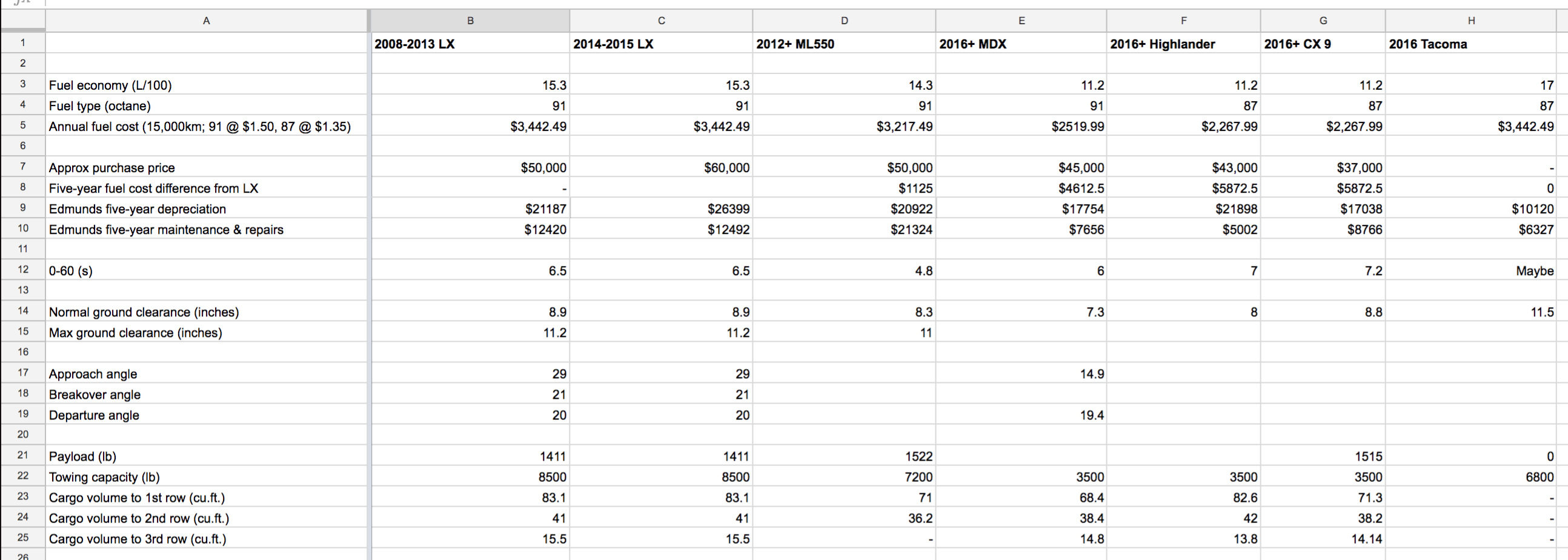The image size is (1568, 560).
Task: Click the "2016+ CX 9" heading cell
Action: pyautogui.click(x=1323, y=43)
